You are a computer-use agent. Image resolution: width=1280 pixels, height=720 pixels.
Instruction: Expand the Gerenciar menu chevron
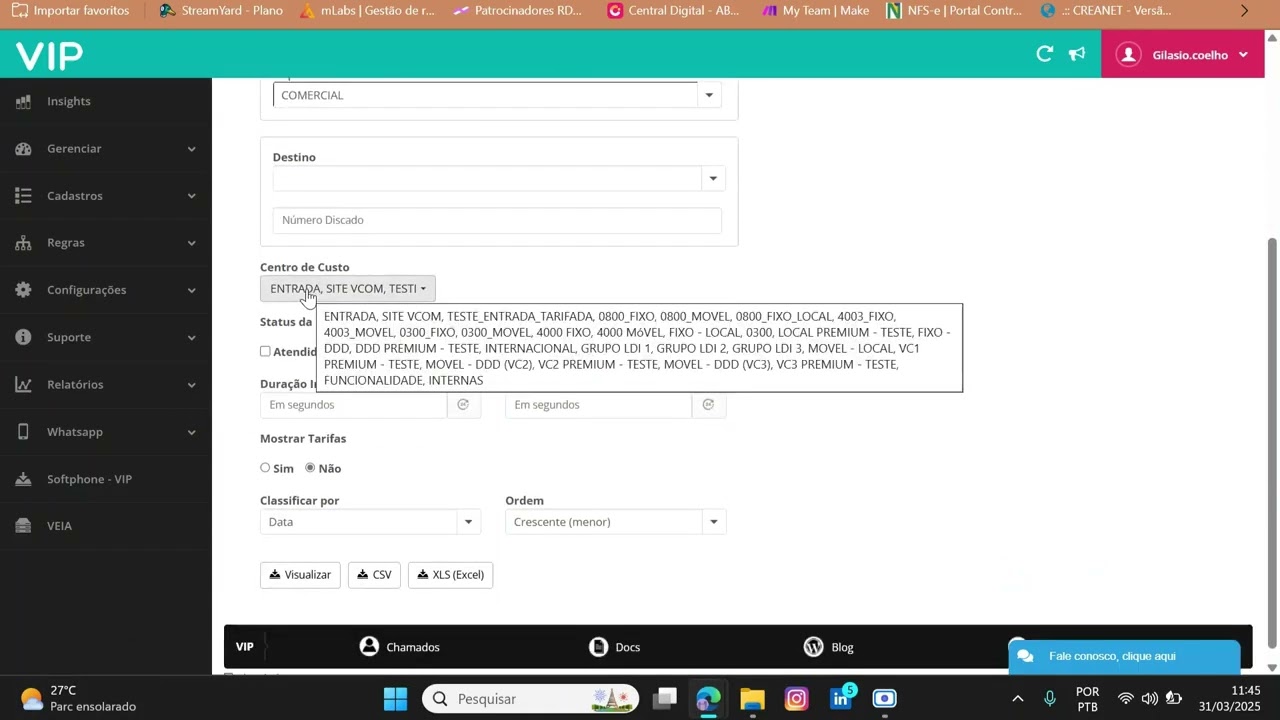click(x=191, y=149)
